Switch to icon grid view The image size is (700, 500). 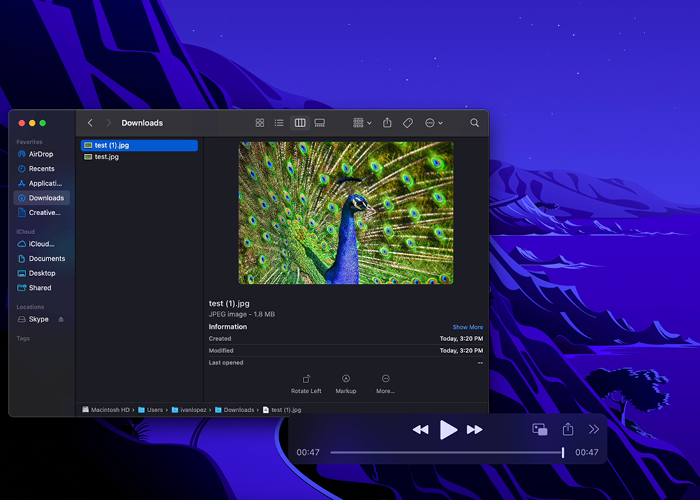260,123
